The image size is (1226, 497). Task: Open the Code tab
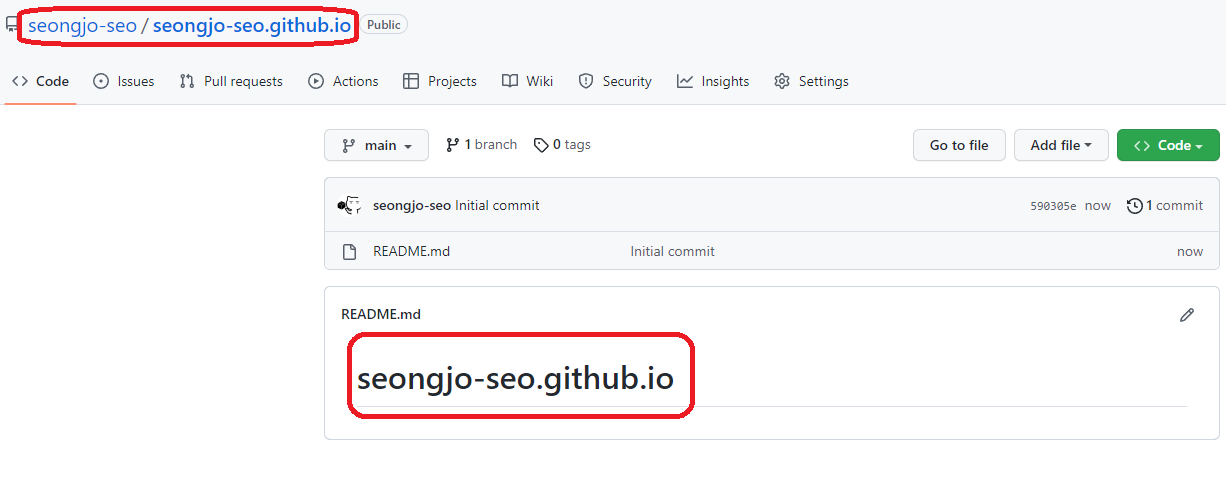coord(40,81)
